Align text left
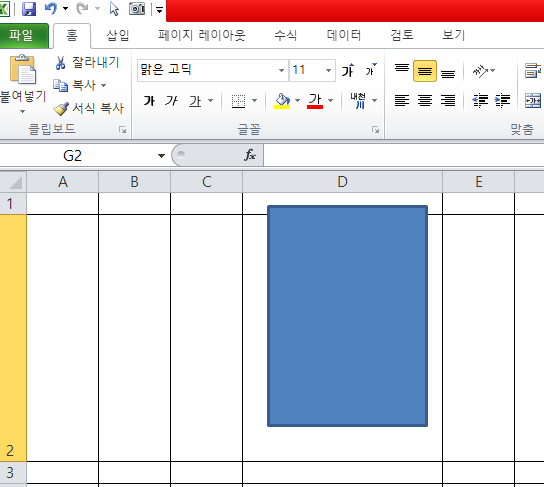544x487 pixels. coord(402,101)
